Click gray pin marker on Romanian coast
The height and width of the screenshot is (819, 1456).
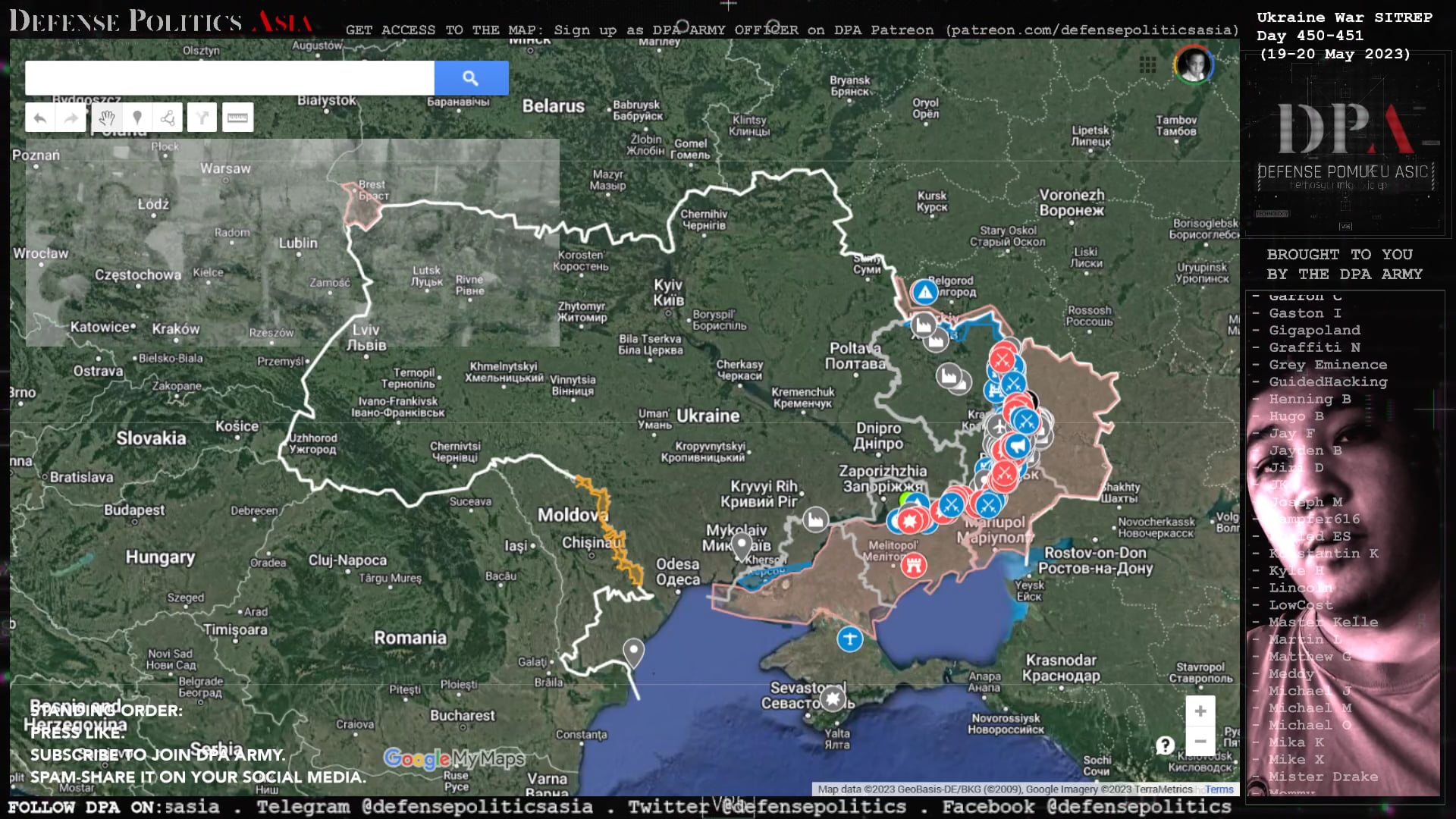pos(634,653)
